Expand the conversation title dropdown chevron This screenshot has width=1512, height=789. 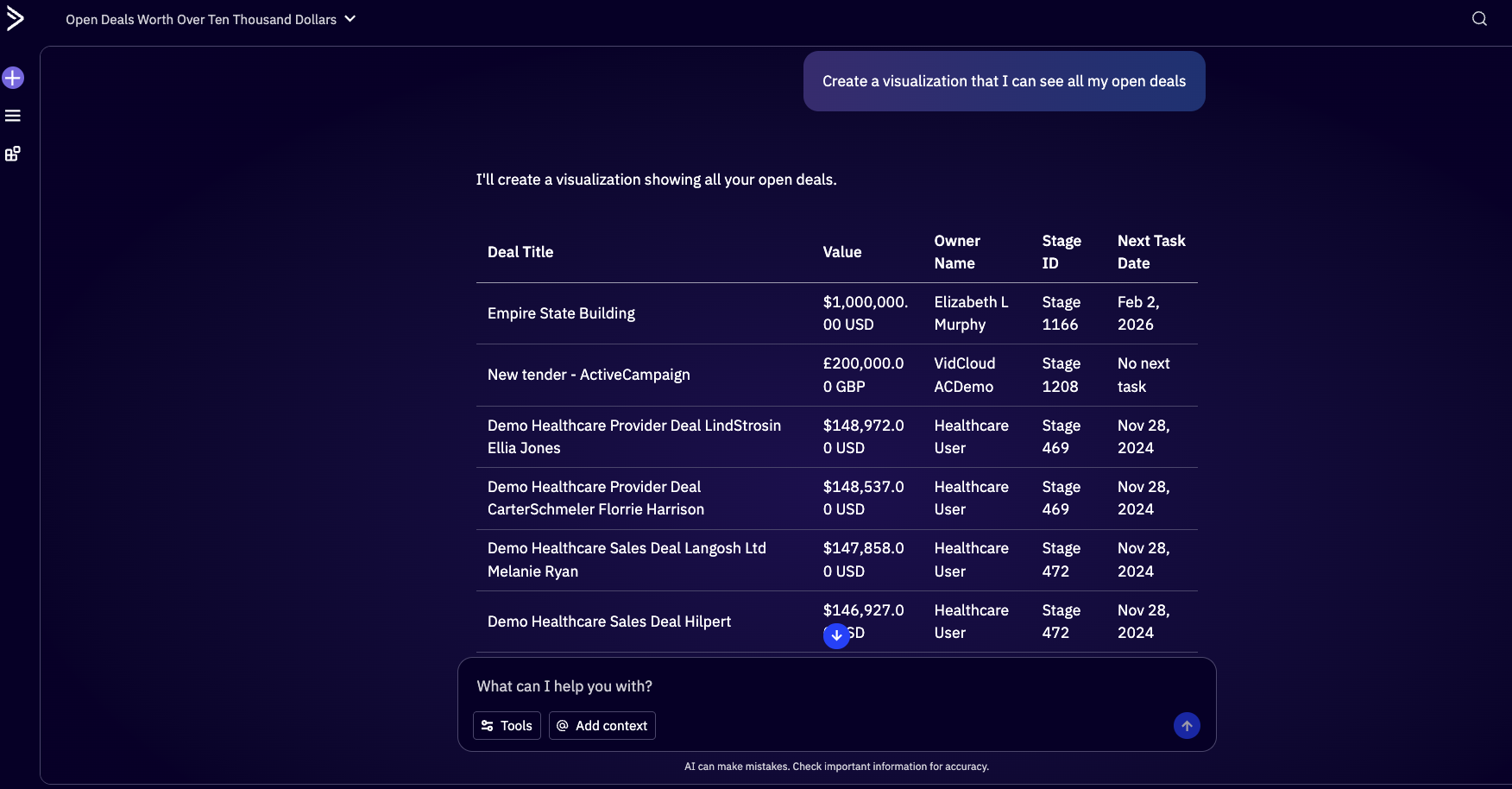(350, 19)
